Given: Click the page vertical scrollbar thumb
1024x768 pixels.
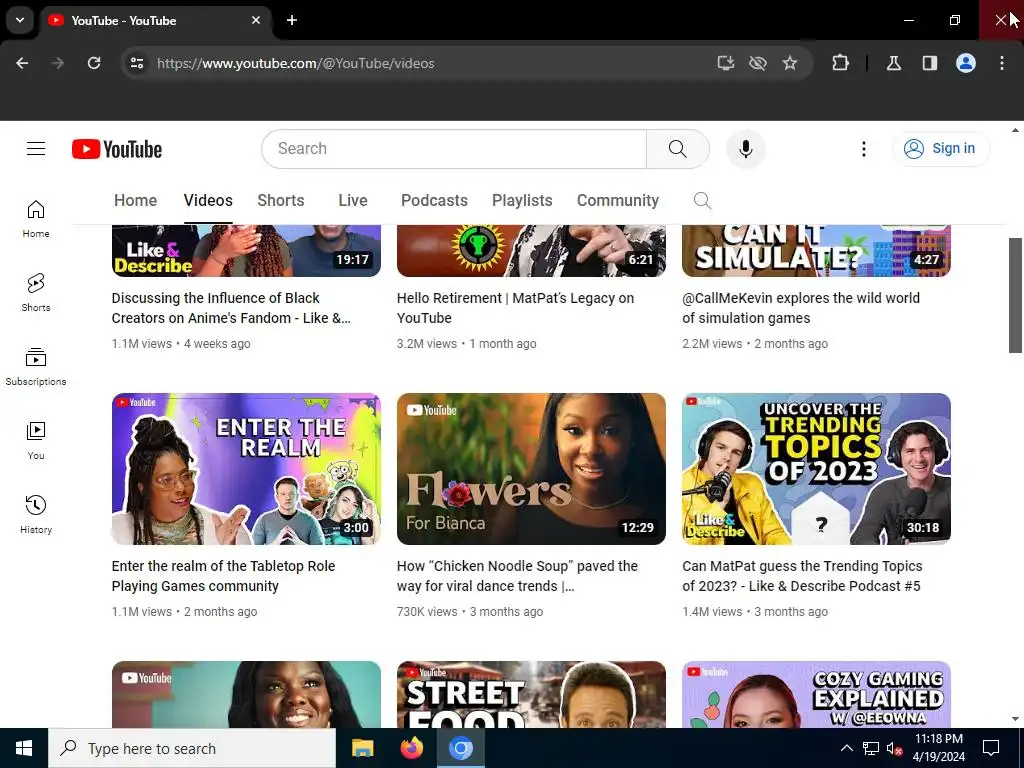Looking at the screenshot, I should coord(1015,295).
